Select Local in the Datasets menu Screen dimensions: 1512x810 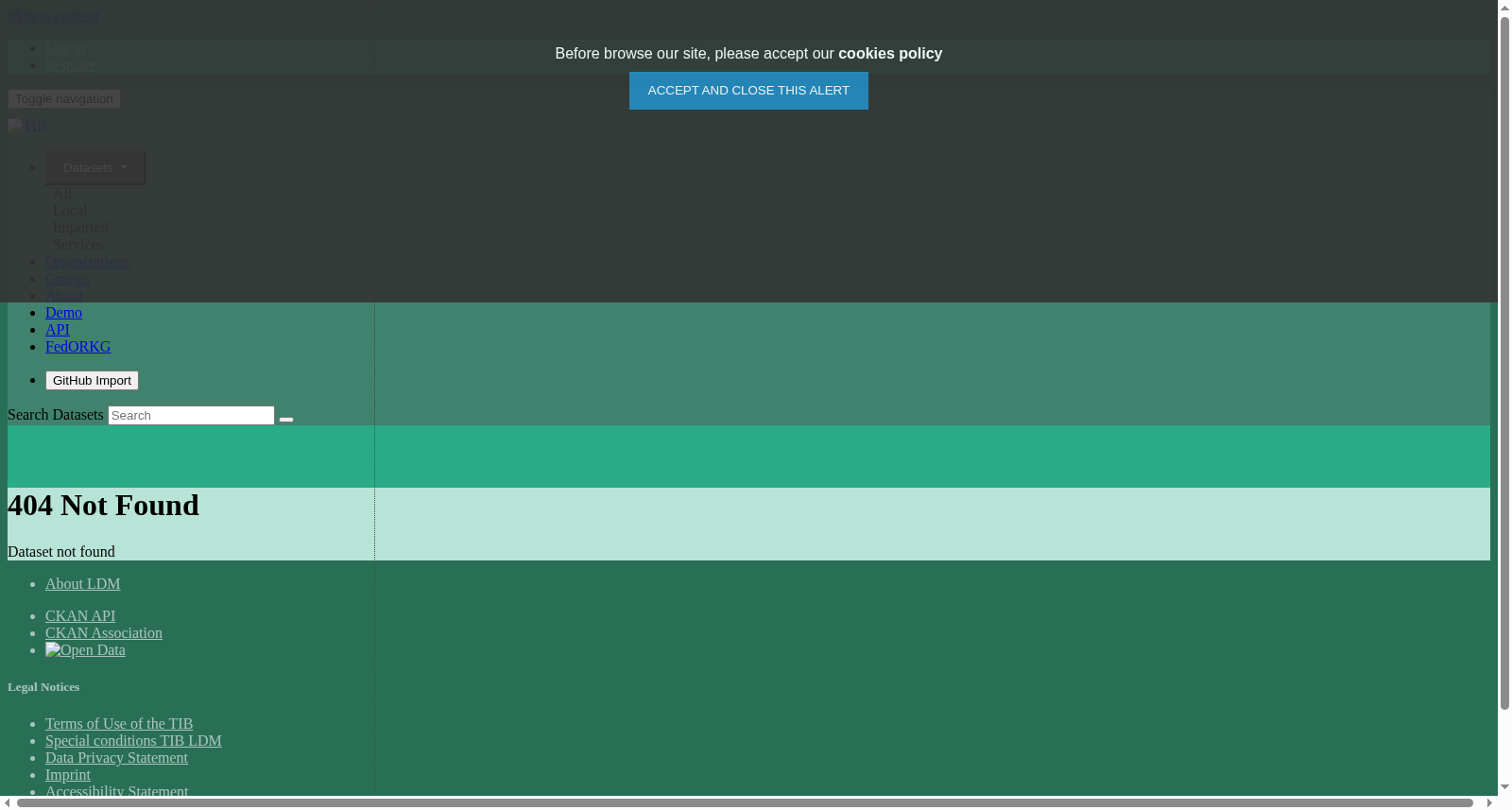pyautogui.click(x=70, y=211)
